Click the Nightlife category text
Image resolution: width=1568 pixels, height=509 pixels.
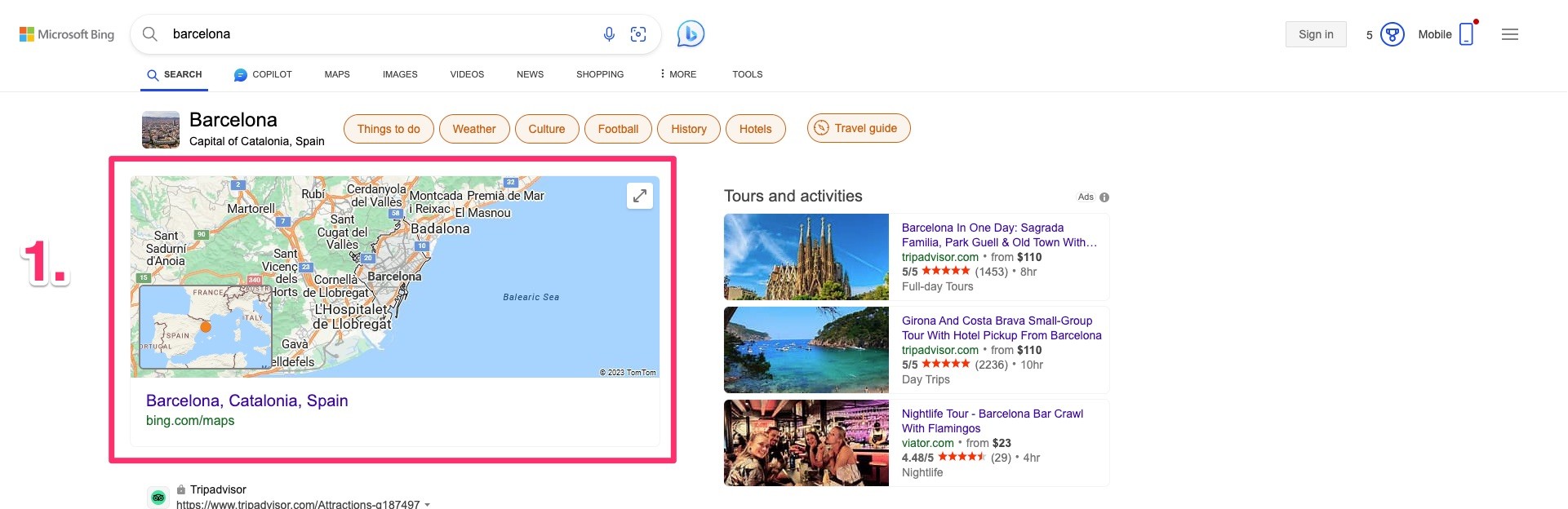[922, 472]
